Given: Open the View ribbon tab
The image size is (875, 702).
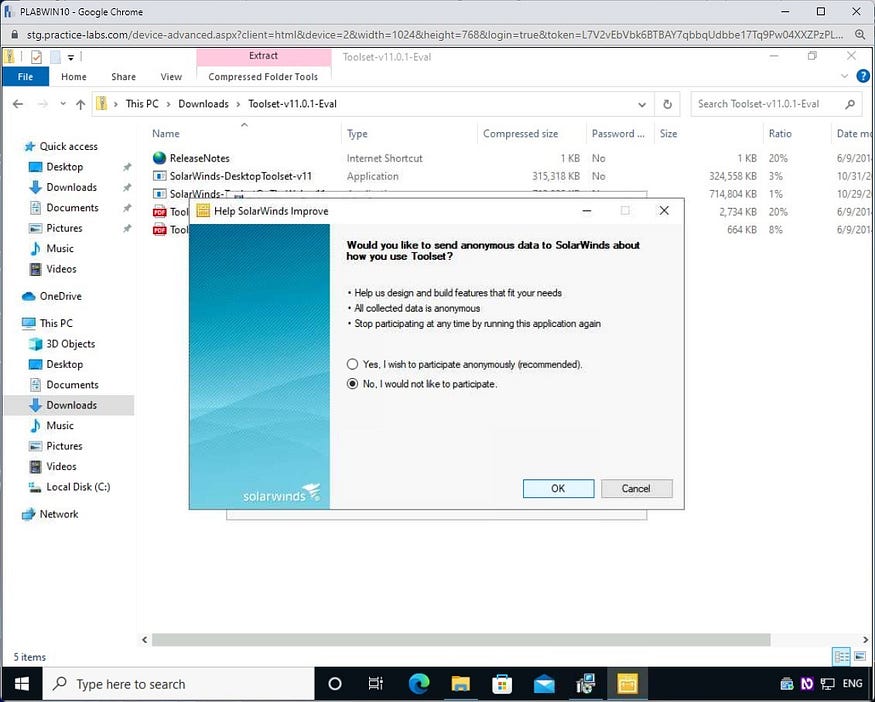Looking at the screenshot, I should (171, 76).
